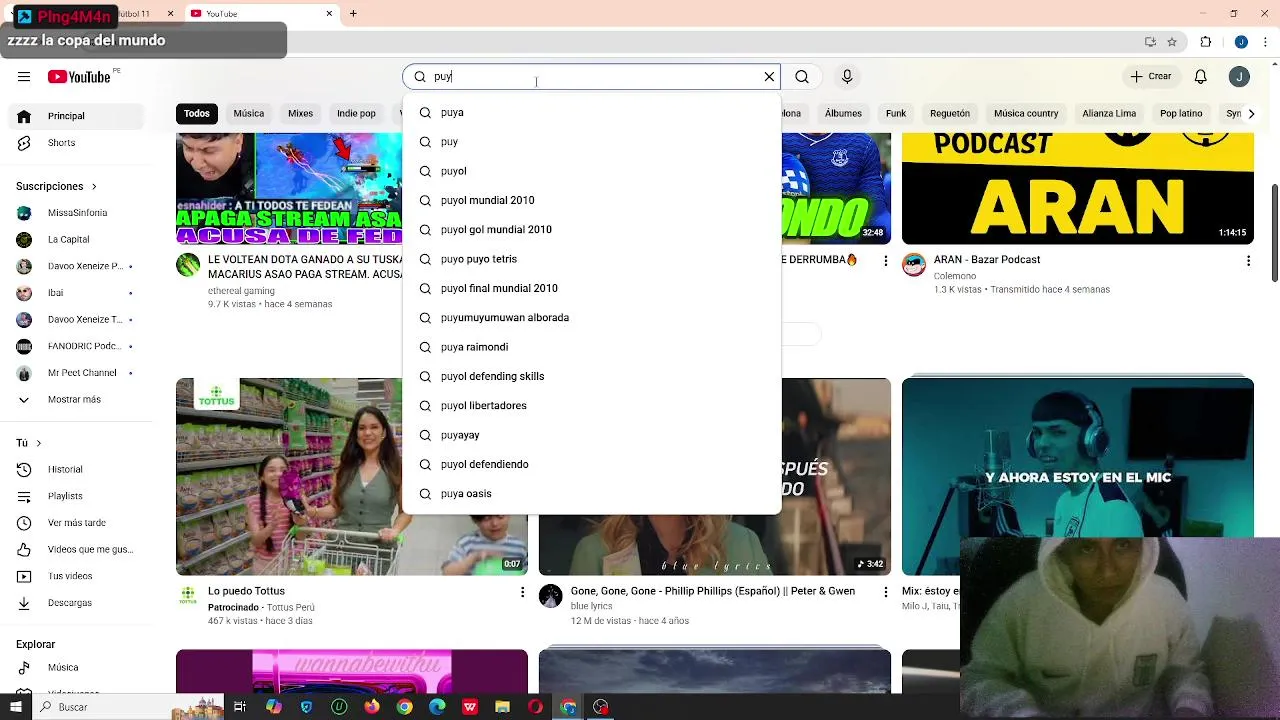Open YouTube notifications bell
Image resolution: width=1280 pixels, height=720 pixels.
[x=1201, y=77]
